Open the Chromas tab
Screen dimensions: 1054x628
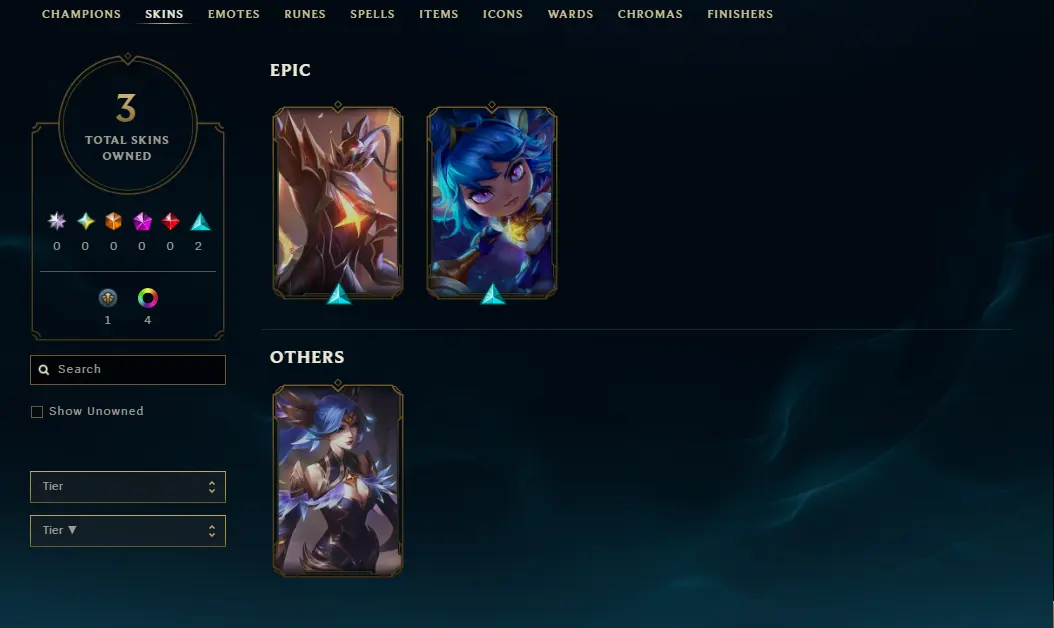click(650, 14)
